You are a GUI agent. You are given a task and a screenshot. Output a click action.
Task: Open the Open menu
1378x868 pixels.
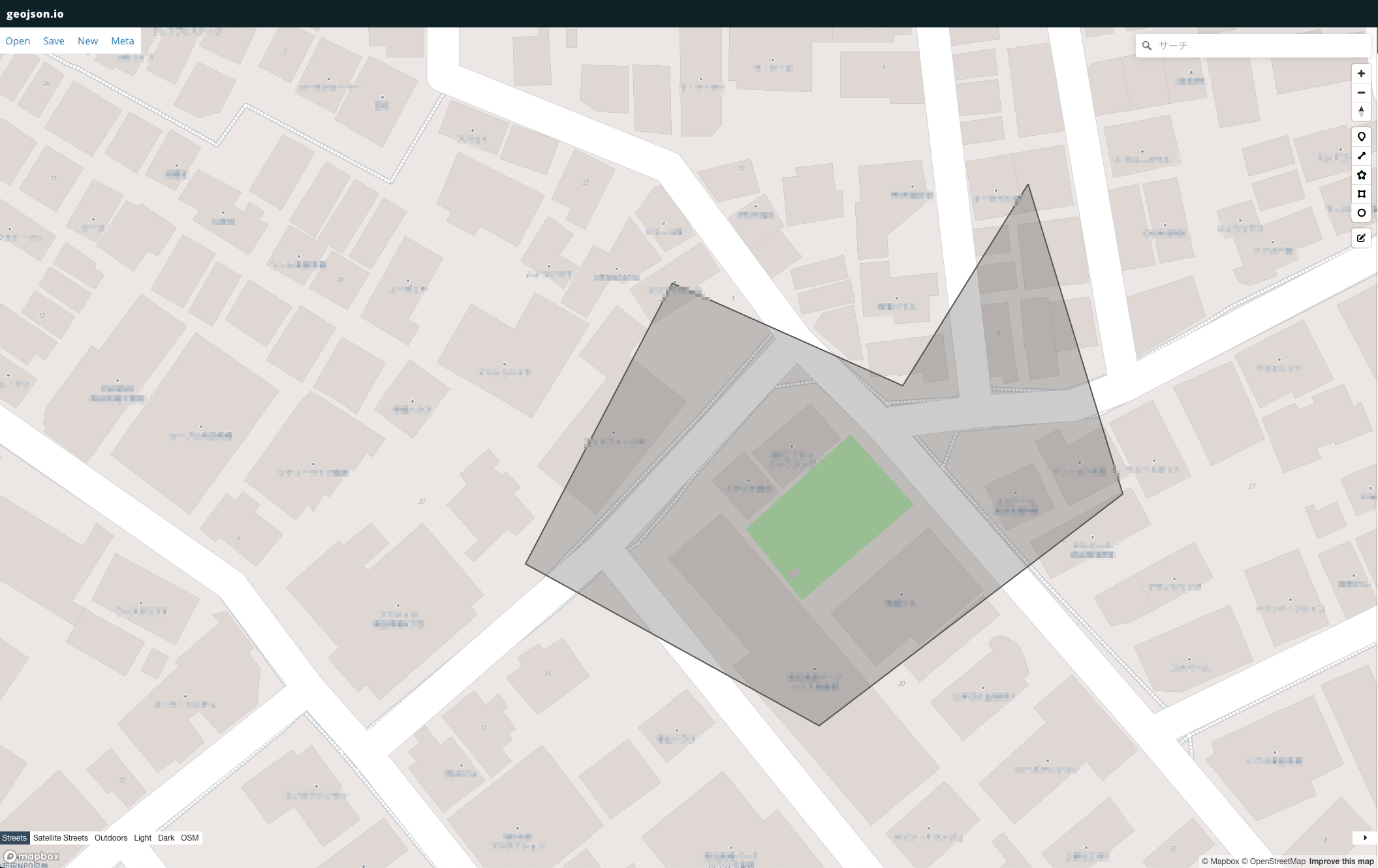tap(18, 40)
